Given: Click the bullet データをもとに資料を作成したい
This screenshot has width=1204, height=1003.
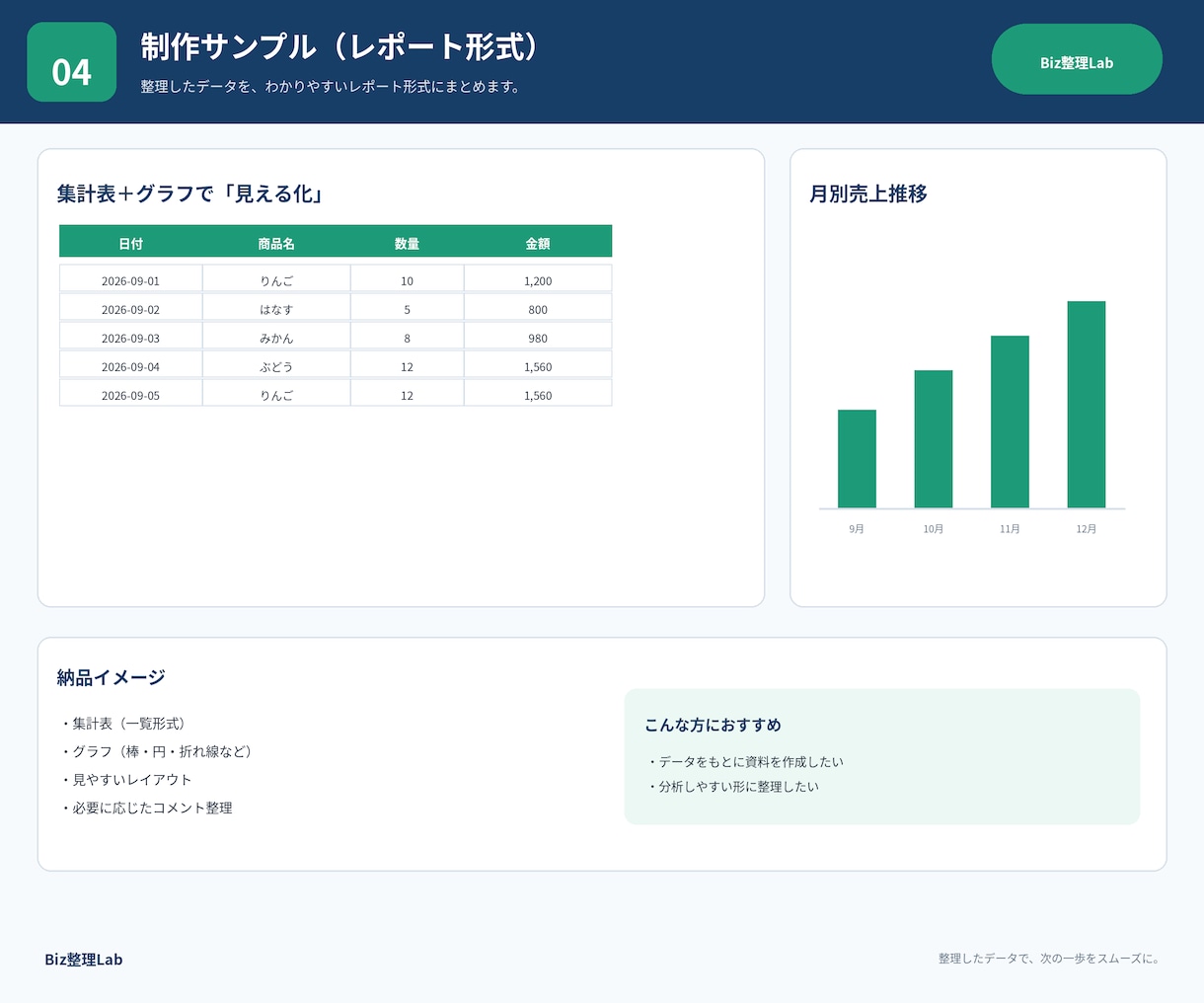Looking at the screenshot, I should point(745,762).
